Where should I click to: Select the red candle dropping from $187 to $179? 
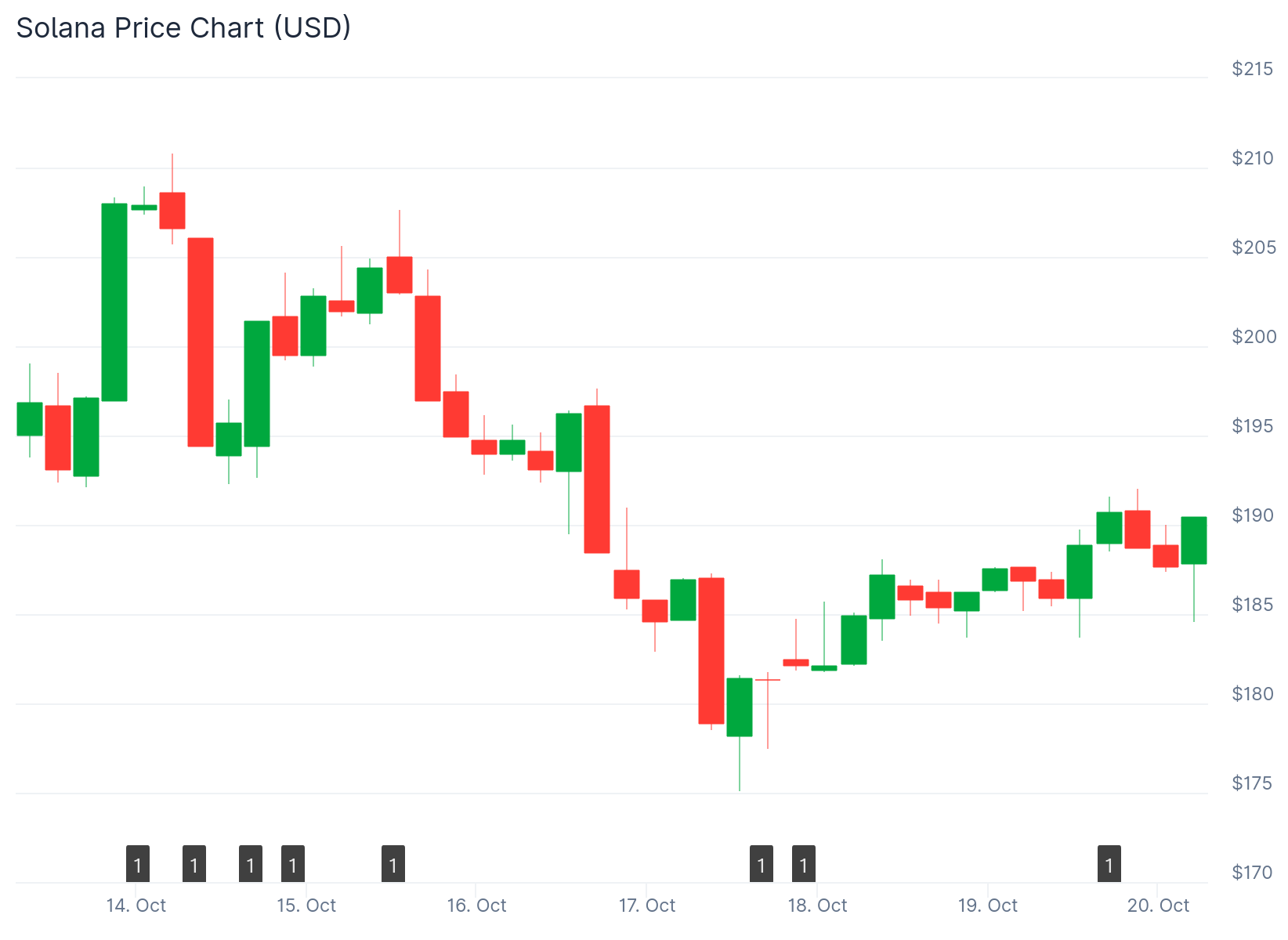pyautogui.click(x=711, y=651)
